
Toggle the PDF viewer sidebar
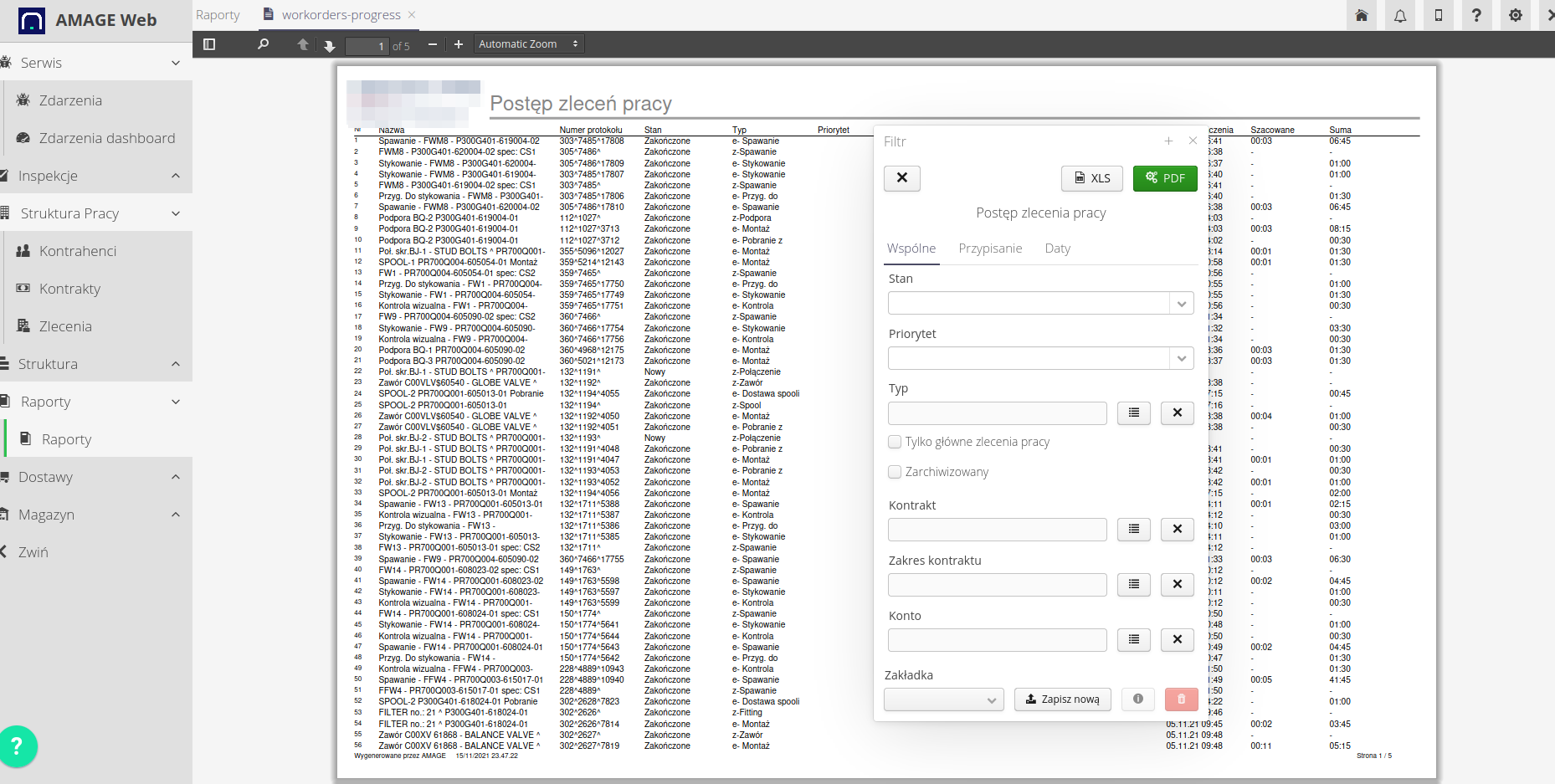point(209,44)
